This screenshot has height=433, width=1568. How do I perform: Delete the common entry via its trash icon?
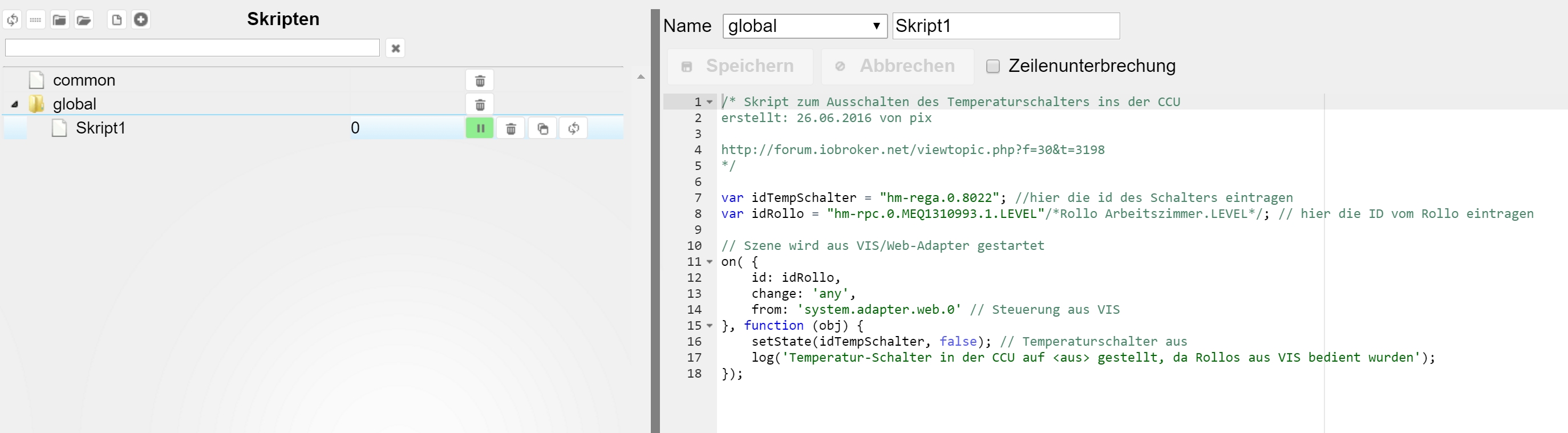click(480, 80)
